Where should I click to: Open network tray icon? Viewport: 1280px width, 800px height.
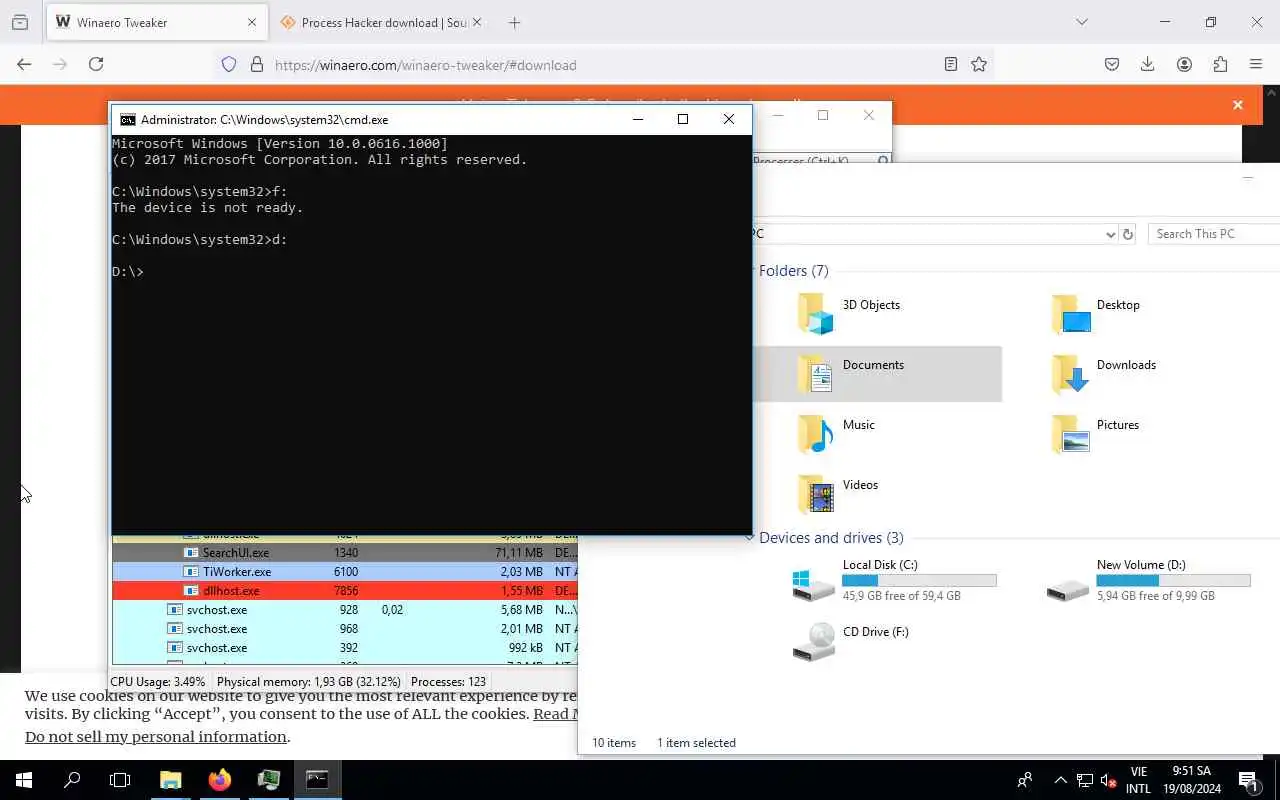tap(1084, 780)
